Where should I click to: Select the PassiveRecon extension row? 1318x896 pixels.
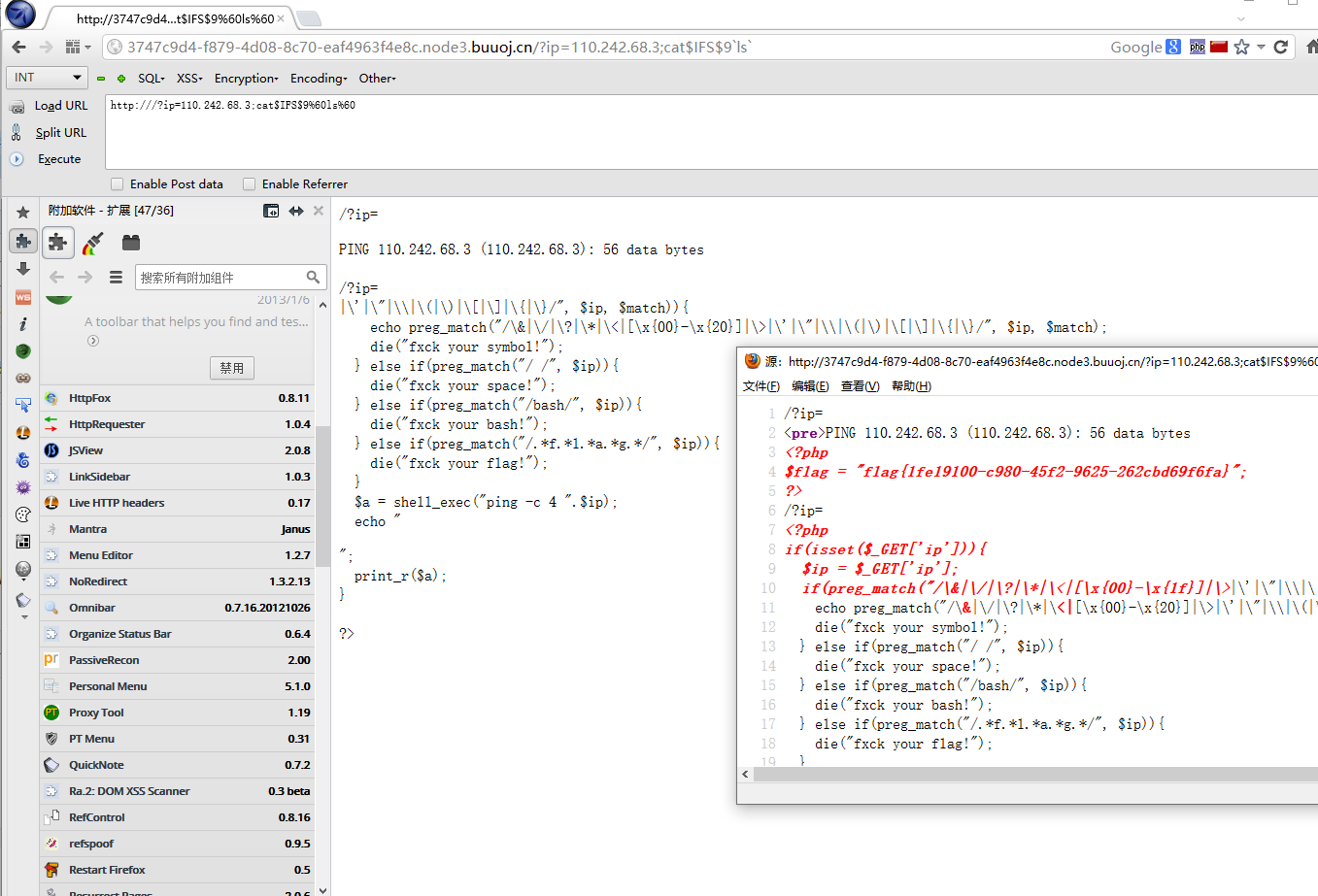click(x=178, y=660)
